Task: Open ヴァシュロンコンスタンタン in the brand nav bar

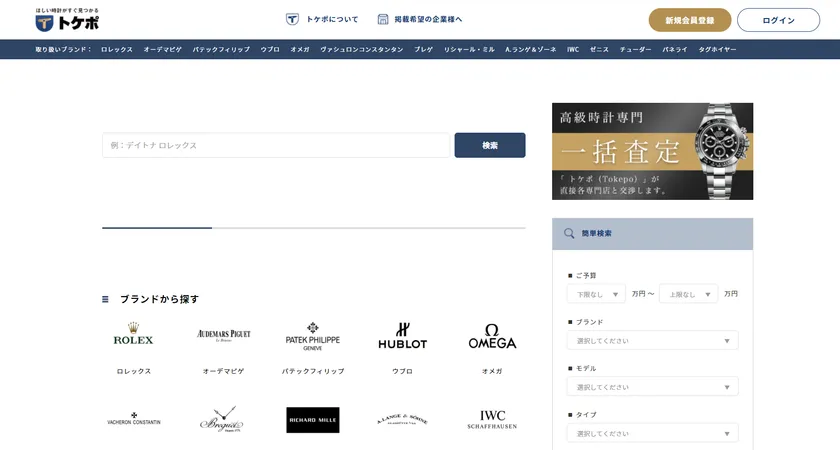Action: point(362,49)
